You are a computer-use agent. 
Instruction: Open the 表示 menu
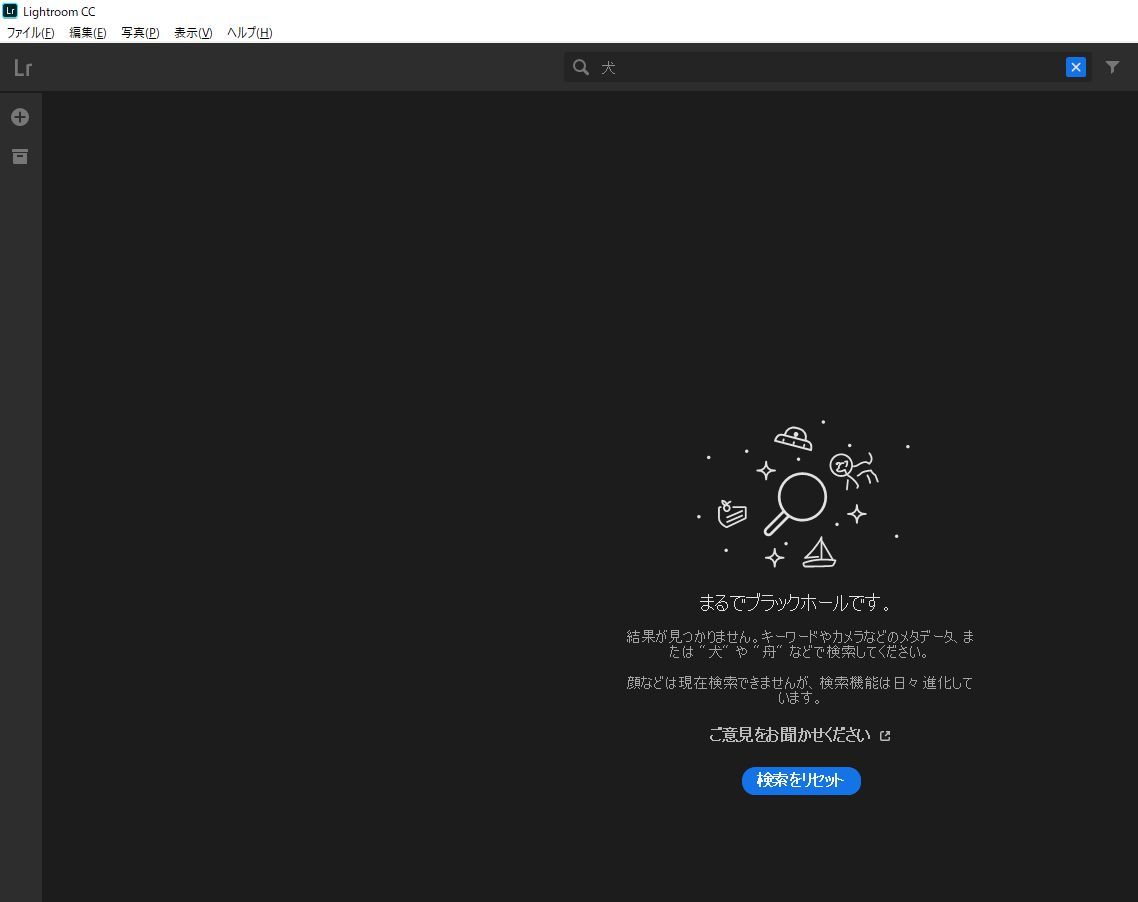point(192,32)
